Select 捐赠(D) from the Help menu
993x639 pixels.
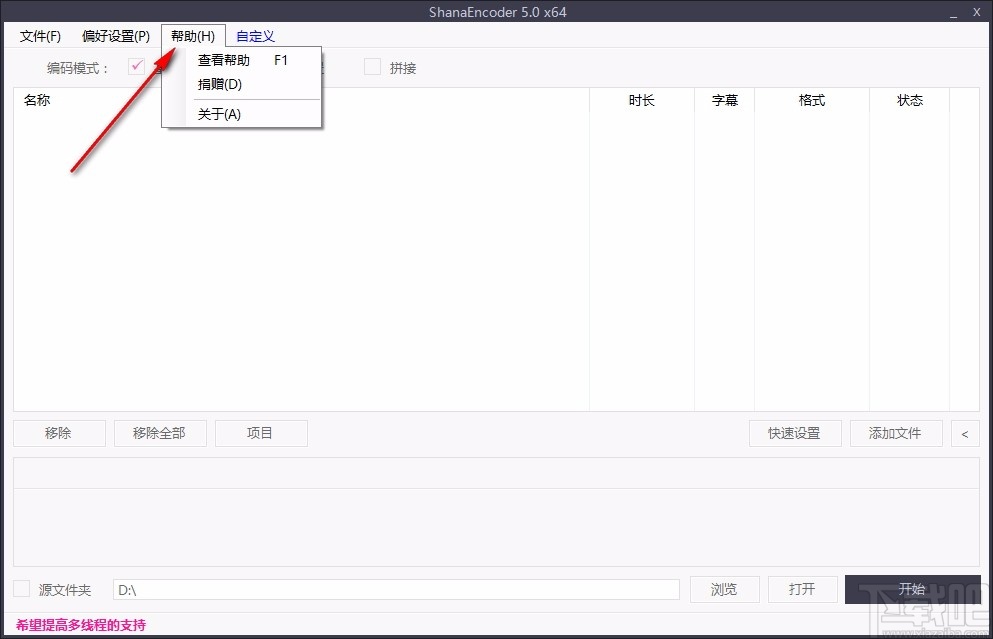218,84
